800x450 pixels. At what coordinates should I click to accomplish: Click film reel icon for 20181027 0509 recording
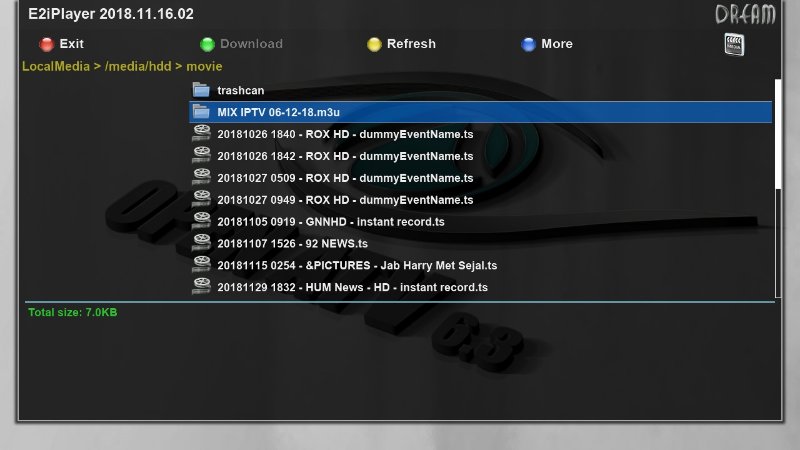click(x=202, y=177)
